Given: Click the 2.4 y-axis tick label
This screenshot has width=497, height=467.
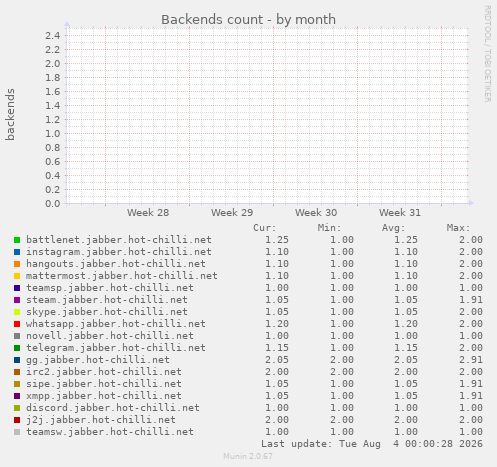Looking at the screenshot, I should pyautogui.click(x=53, y=35).
